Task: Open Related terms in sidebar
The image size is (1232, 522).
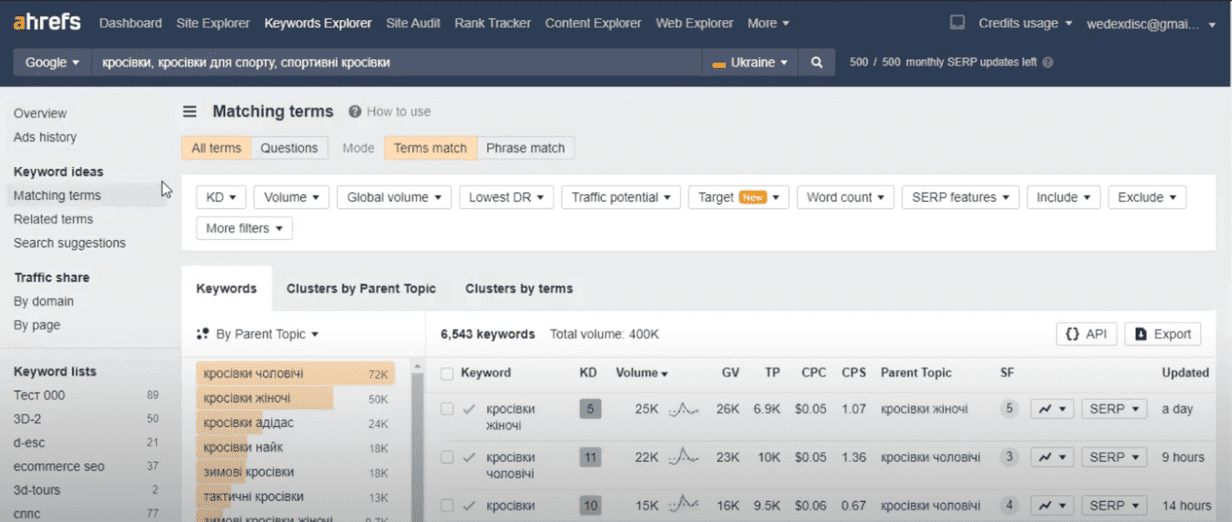Action: click(53, 219)
